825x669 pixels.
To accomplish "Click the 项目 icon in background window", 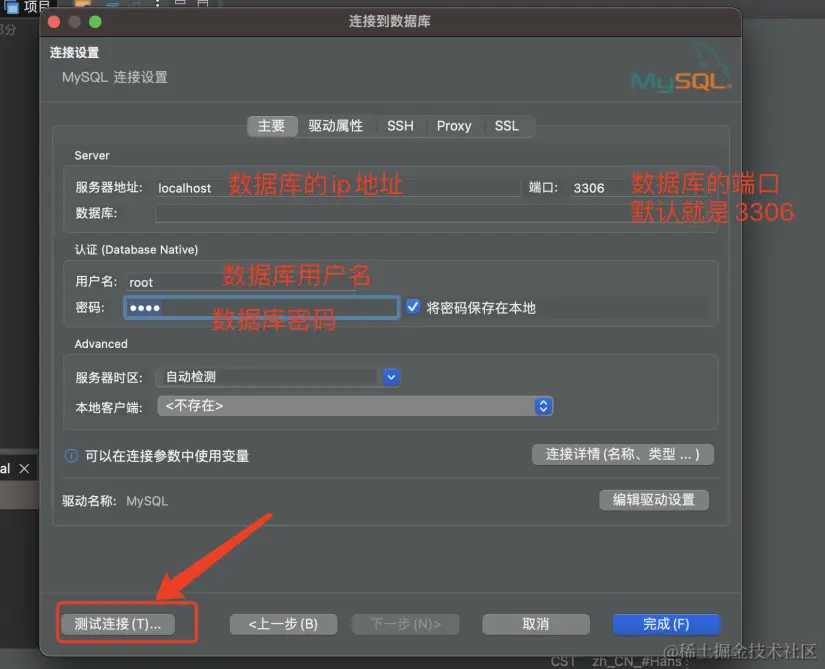I will tap(11, 6).
